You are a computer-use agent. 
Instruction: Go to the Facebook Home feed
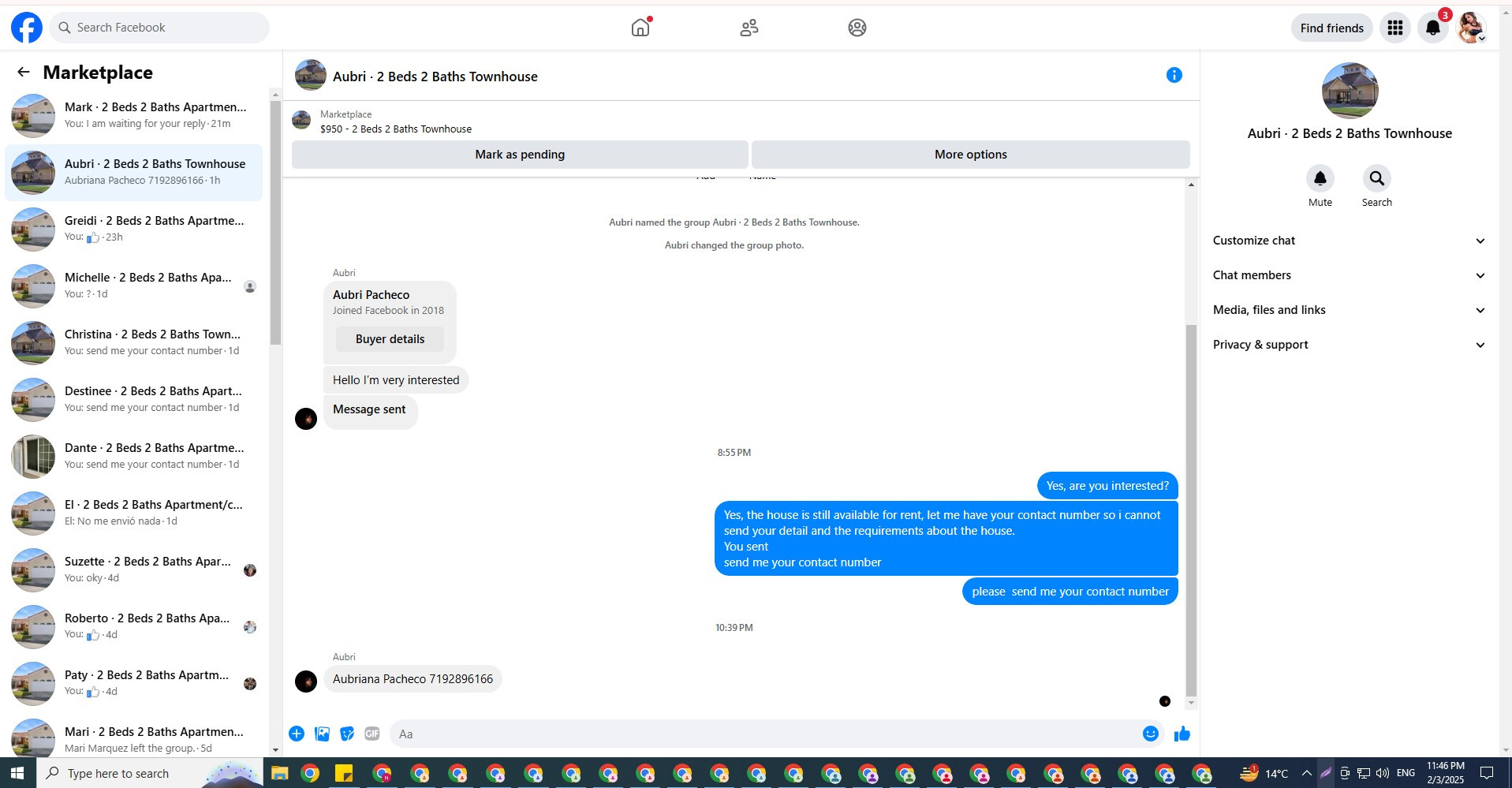tap(640, 28)
